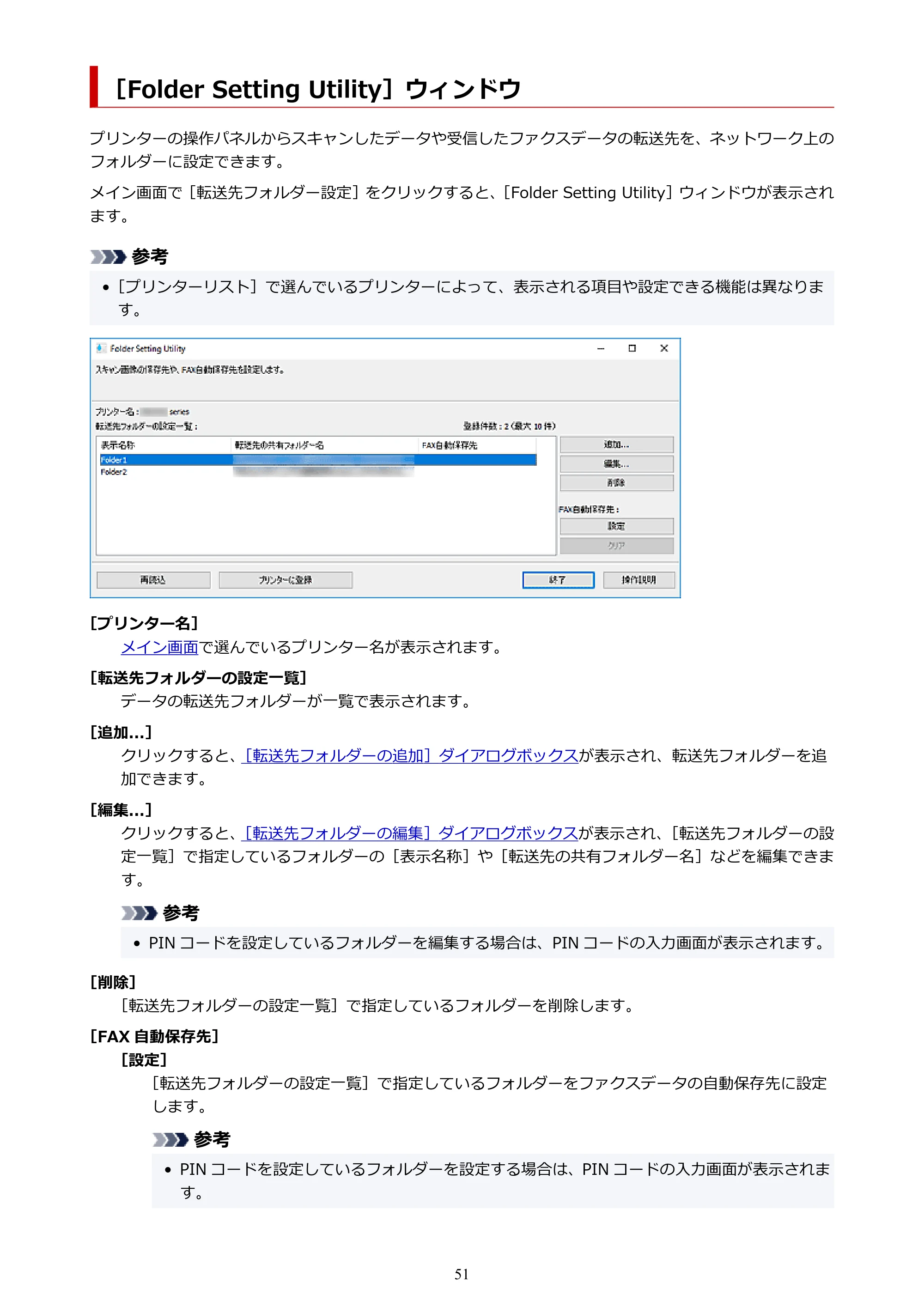
Task: Click the プリンターに登録 button
Action: pyautogui.click(x=285, y=579)
